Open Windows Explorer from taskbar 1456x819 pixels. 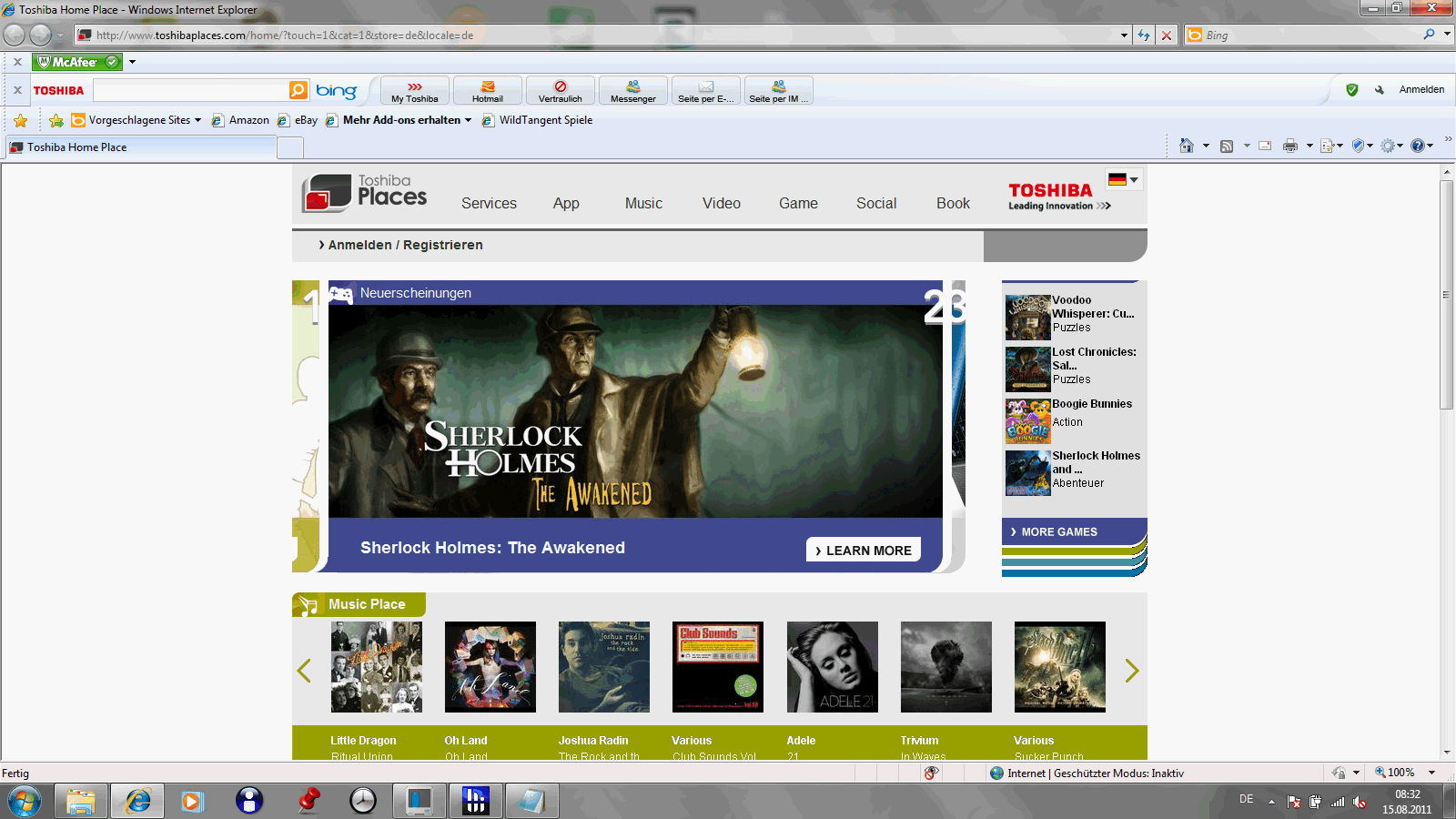click(81, 801)
